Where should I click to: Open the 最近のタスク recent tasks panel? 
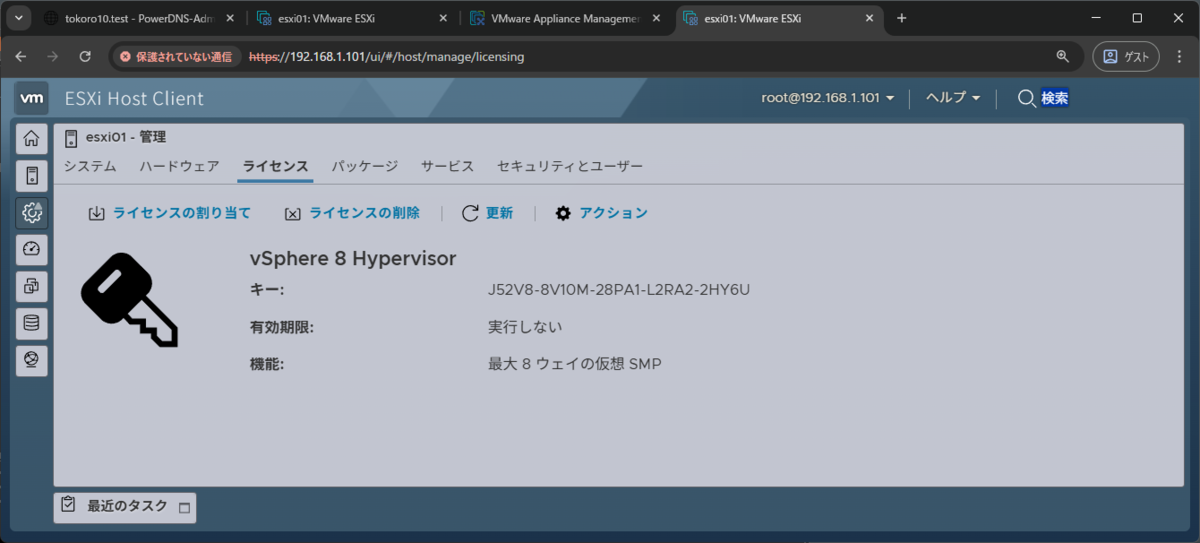tap(125, 507)
